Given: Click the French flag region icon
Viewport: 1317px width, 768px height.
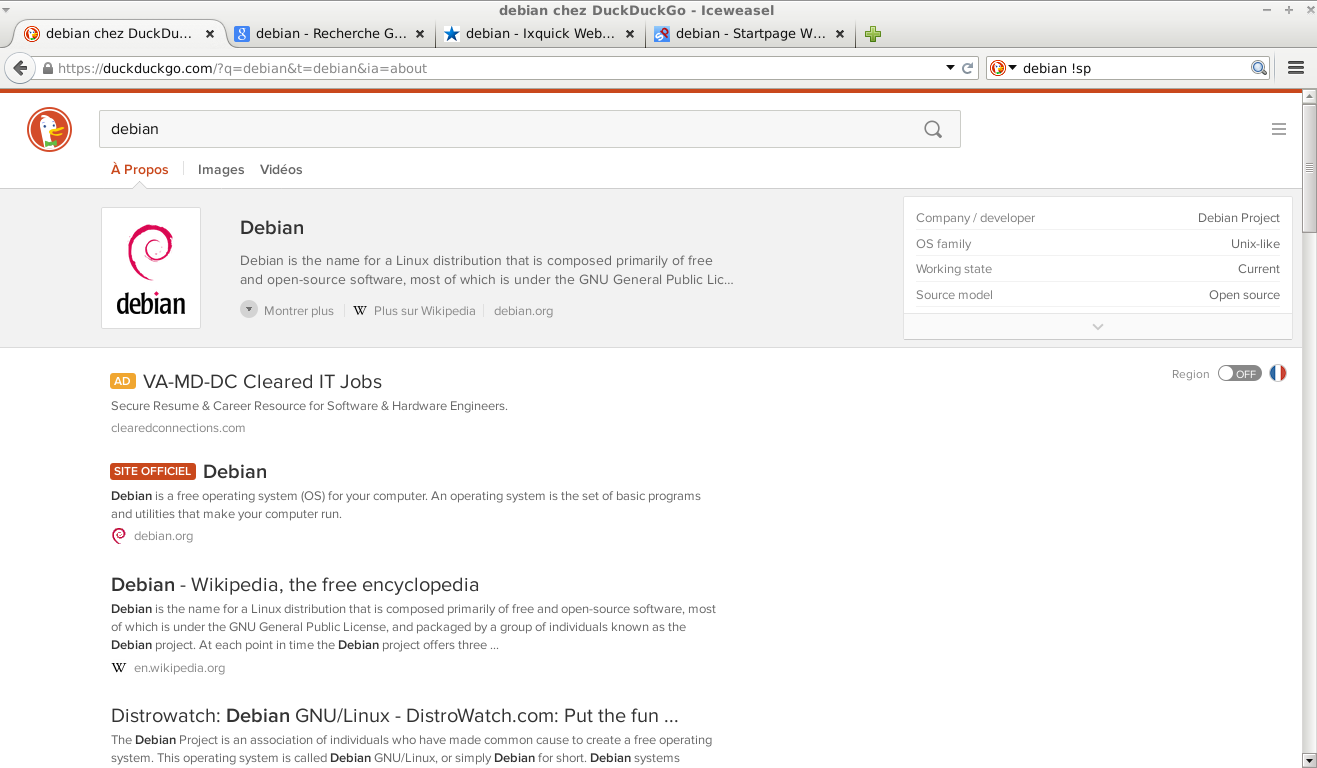Looking at the screenshot, I should click(1277, 373).
